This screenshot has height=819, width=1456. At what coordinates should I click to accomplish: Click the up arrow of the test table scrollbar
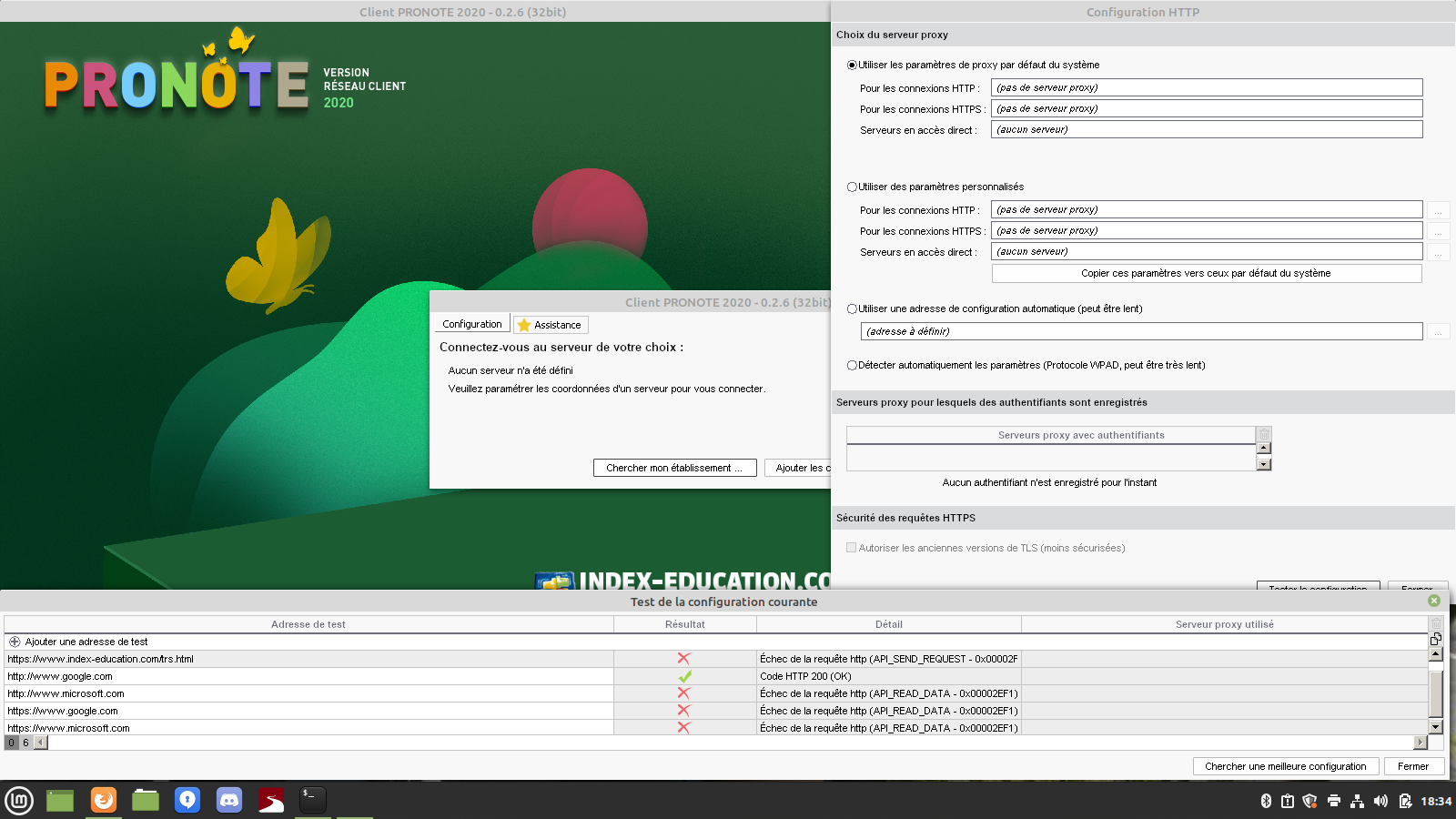[1436, 653]
